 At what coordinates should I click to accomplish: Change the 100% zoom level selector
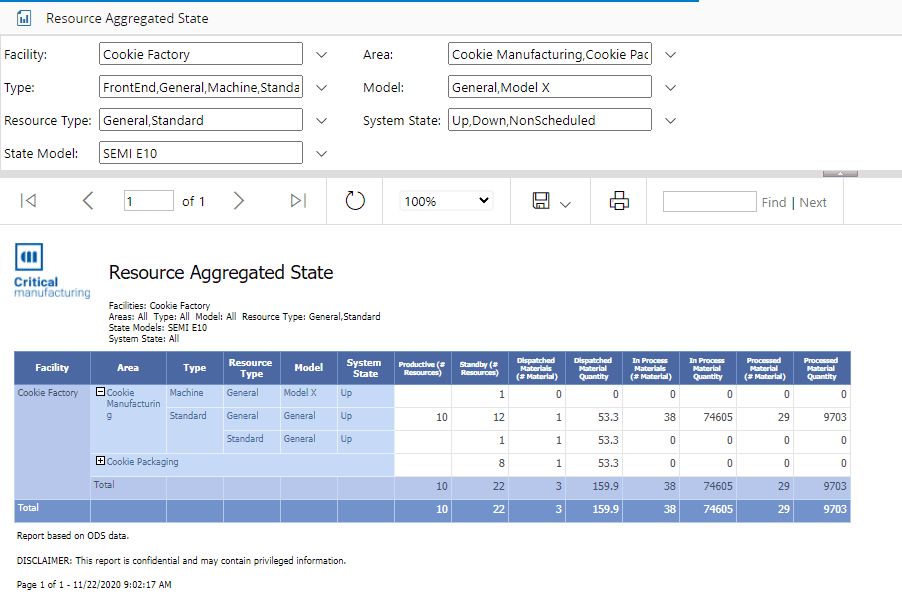(446, 201)
